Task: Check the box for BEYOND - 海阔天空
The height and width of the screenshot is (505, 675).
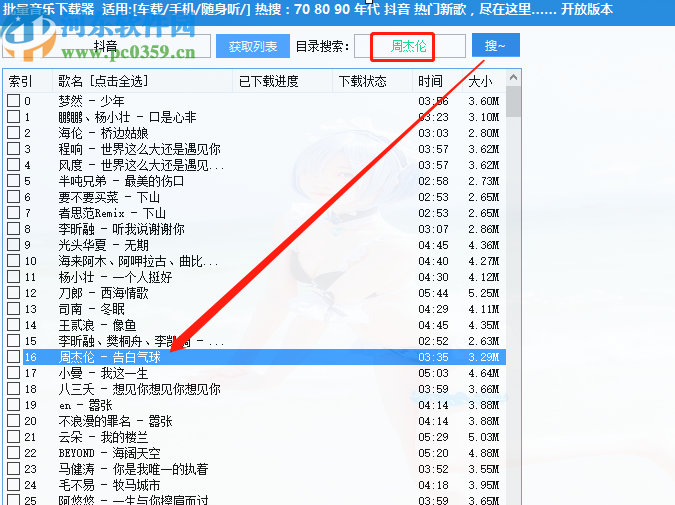Action: (13, 452)
